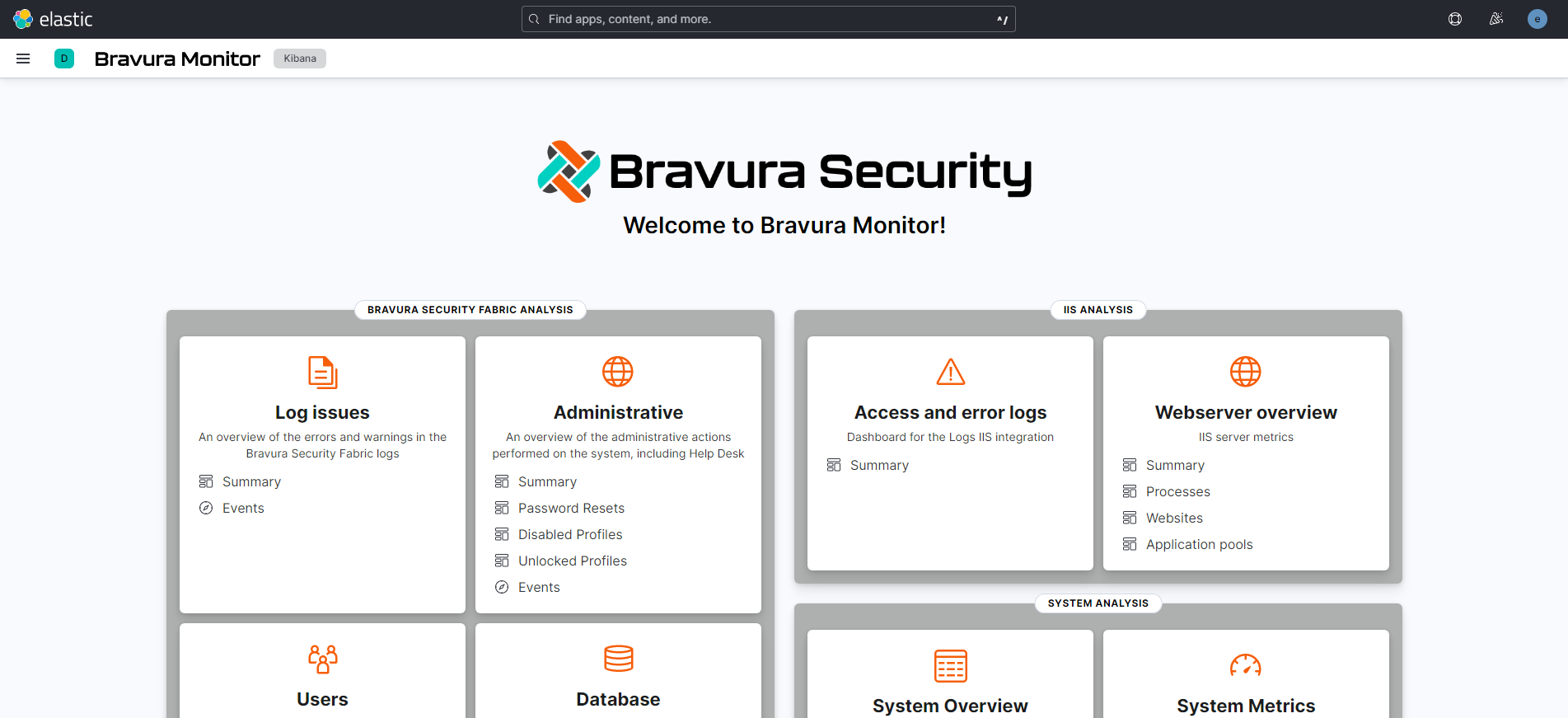Open Password Resets dashboard
1568x718 pixels.
coord(571,508)
